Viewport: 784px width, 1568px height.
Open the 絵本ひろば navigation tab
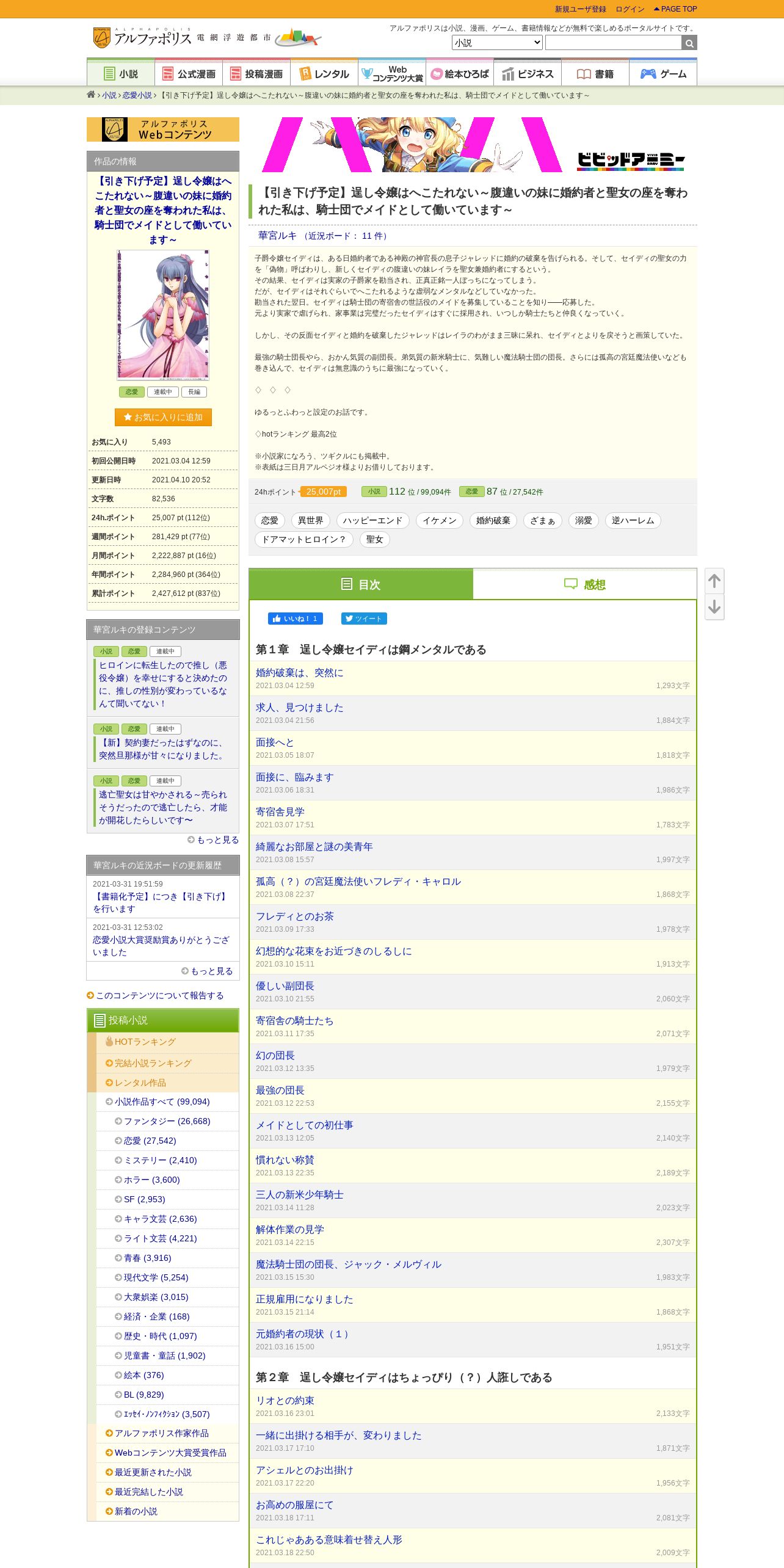[x=460, y=73]
